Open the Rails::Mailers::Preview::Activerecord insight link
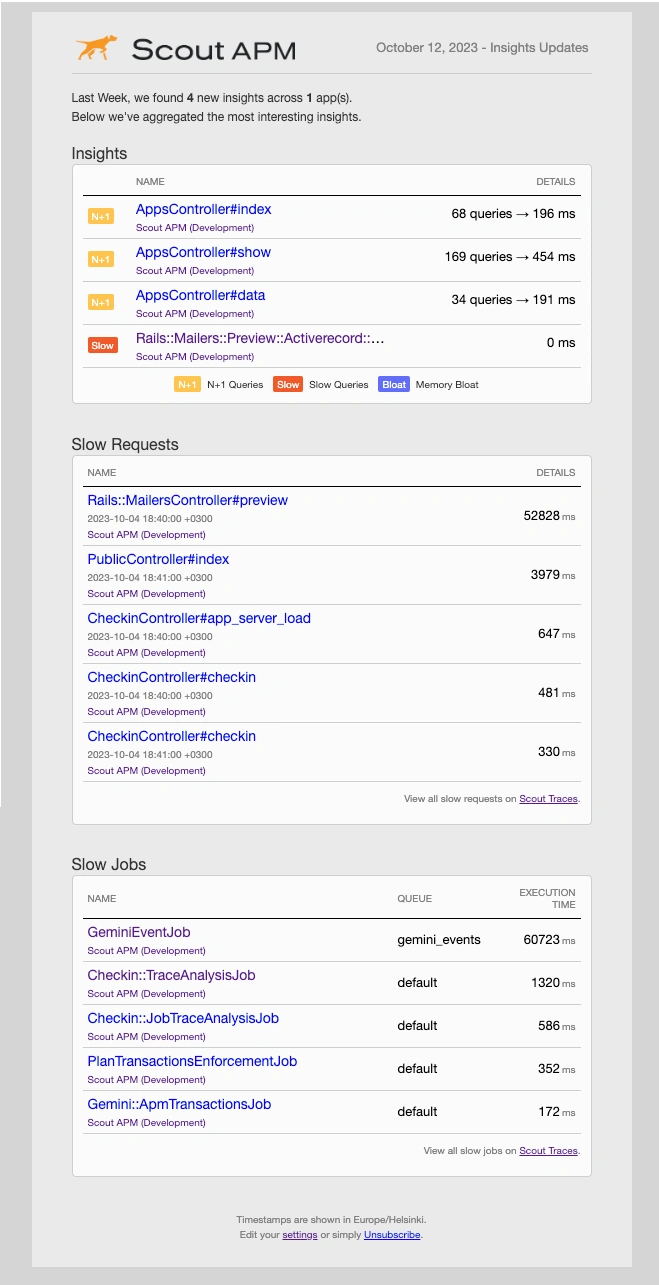This screenshot has height=1285, width=659. (260, 339)
